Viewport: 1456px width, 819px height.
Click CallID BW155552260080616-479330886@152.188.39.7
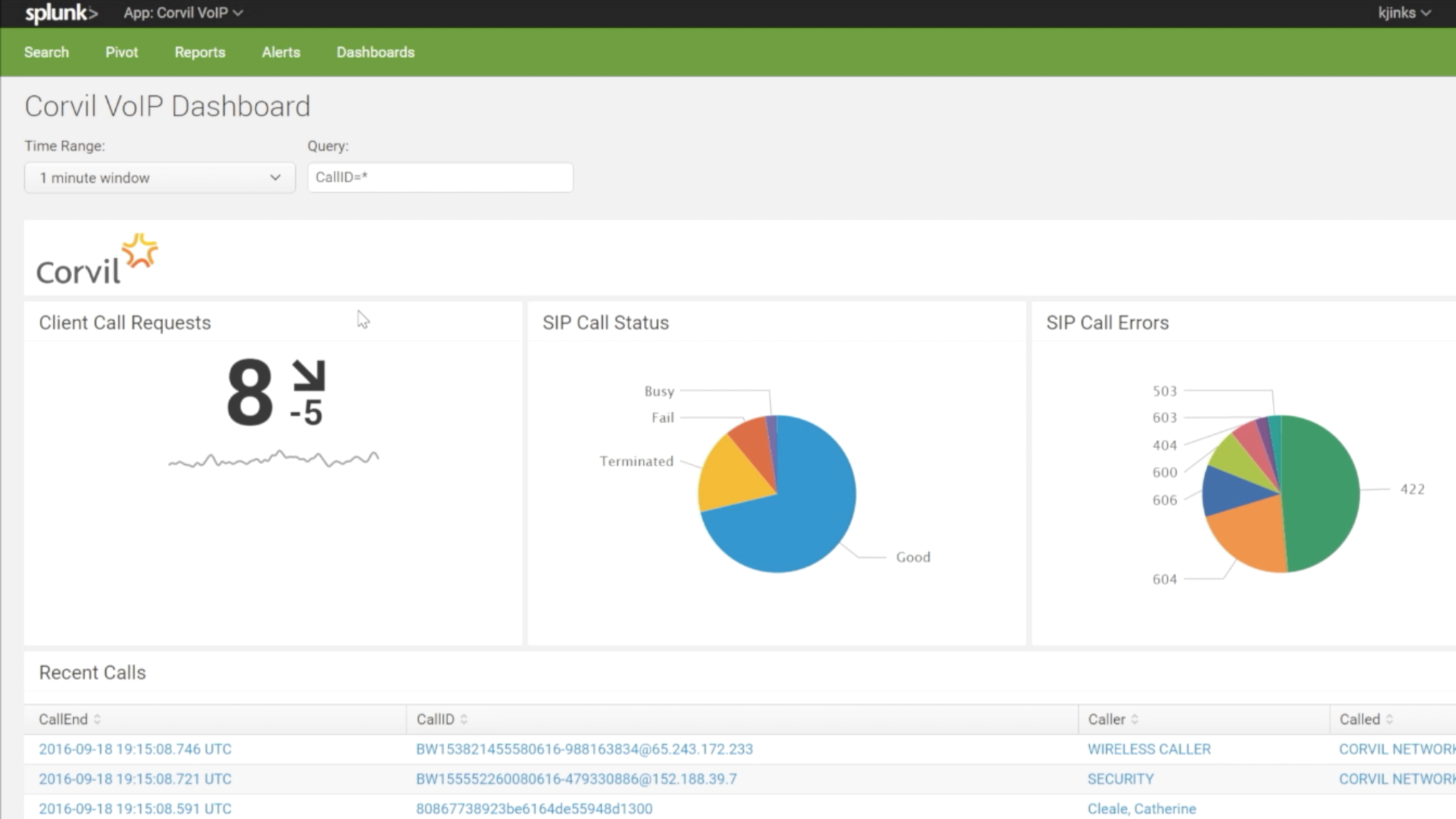[x=576, y=779]
